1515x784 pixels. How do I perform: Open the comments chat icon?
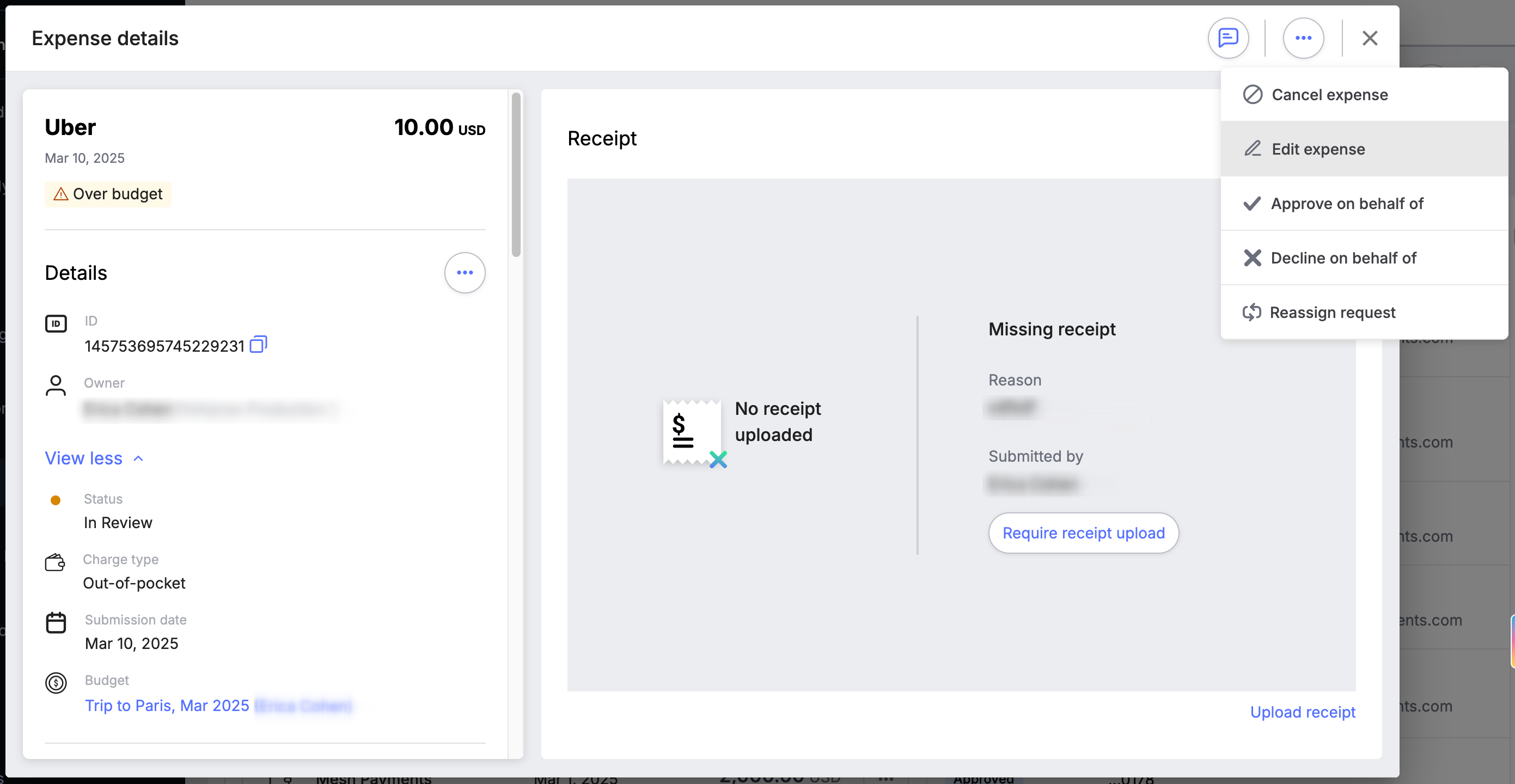click(x=1228, y=38)
